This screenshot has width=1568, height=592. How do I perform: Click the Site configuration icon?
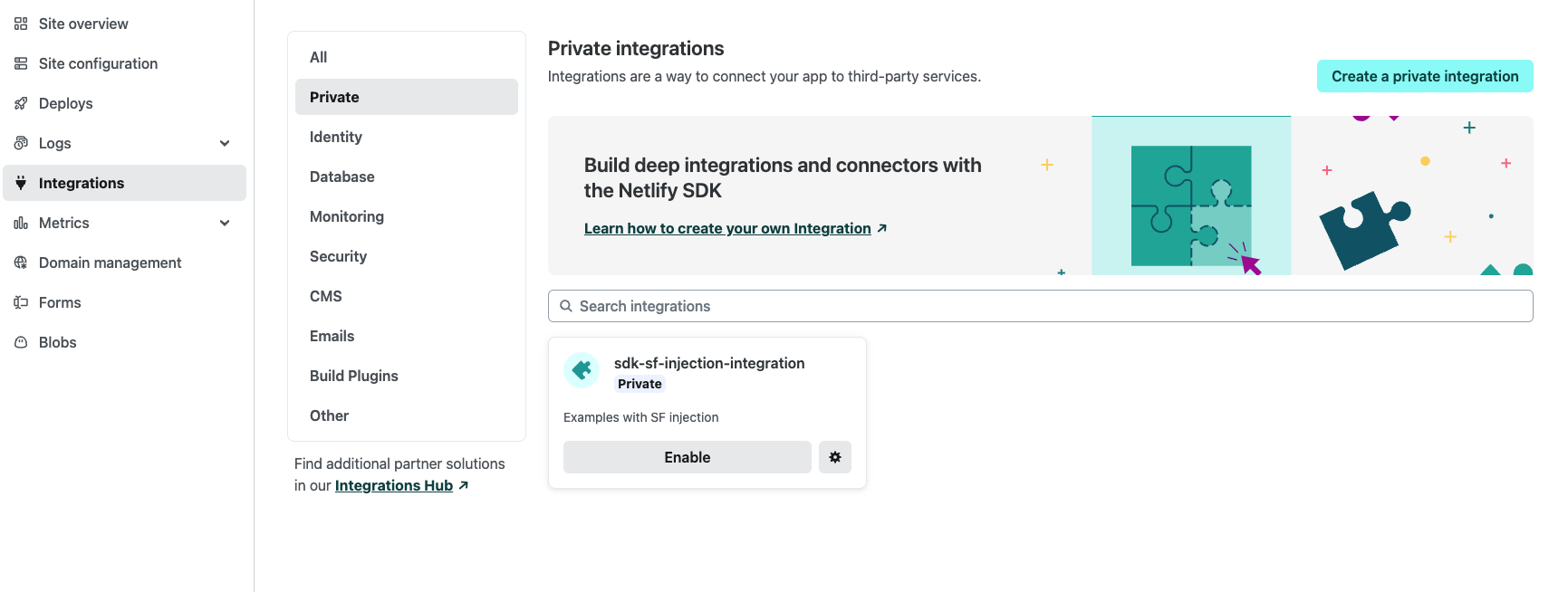click(21, 63)
